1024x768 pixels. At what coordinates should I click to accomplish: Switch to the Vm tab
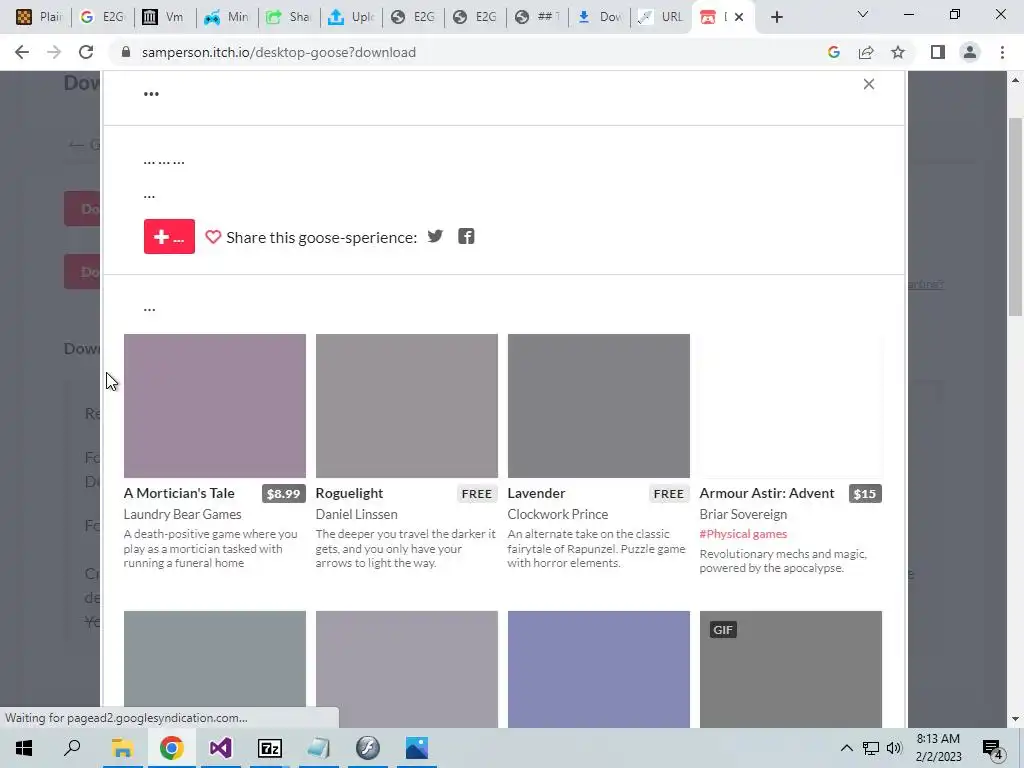[x=165, y=17]
